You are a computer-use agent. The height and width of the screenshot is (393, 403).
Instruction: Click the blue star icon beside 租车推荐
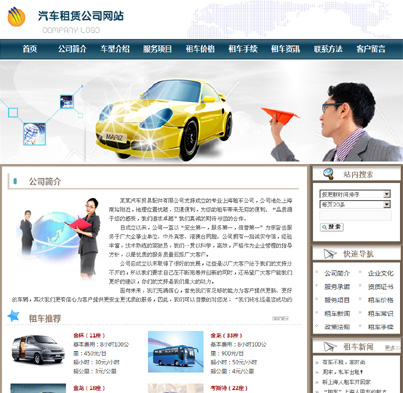tap(14, 315)
